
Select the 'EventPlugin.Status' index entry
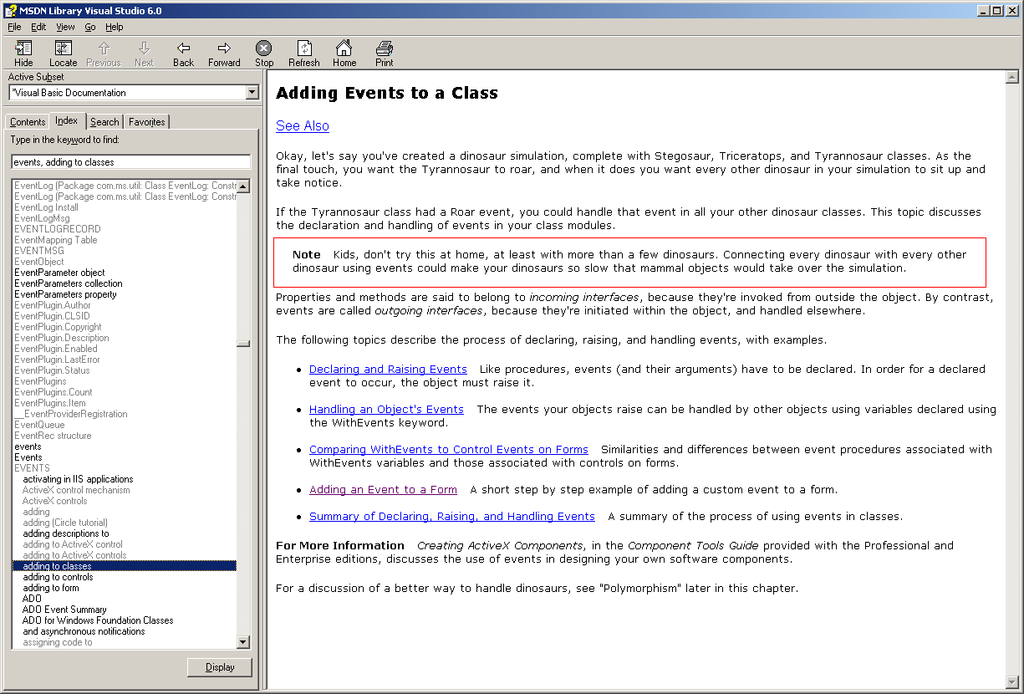click(x=52, y=371)
